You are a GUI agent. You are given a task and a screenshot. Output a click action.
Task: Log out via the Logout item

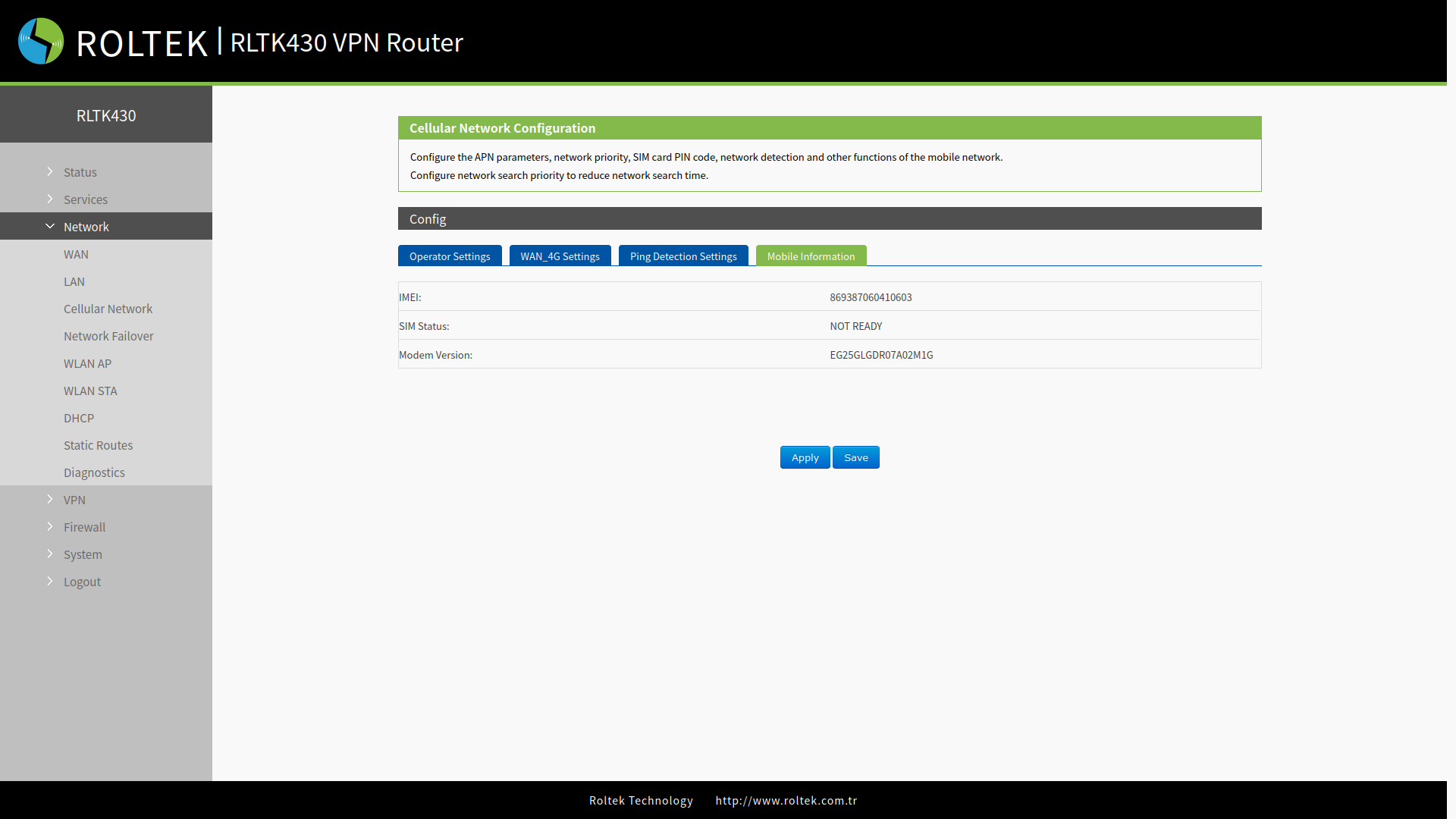tap(82, 582)
